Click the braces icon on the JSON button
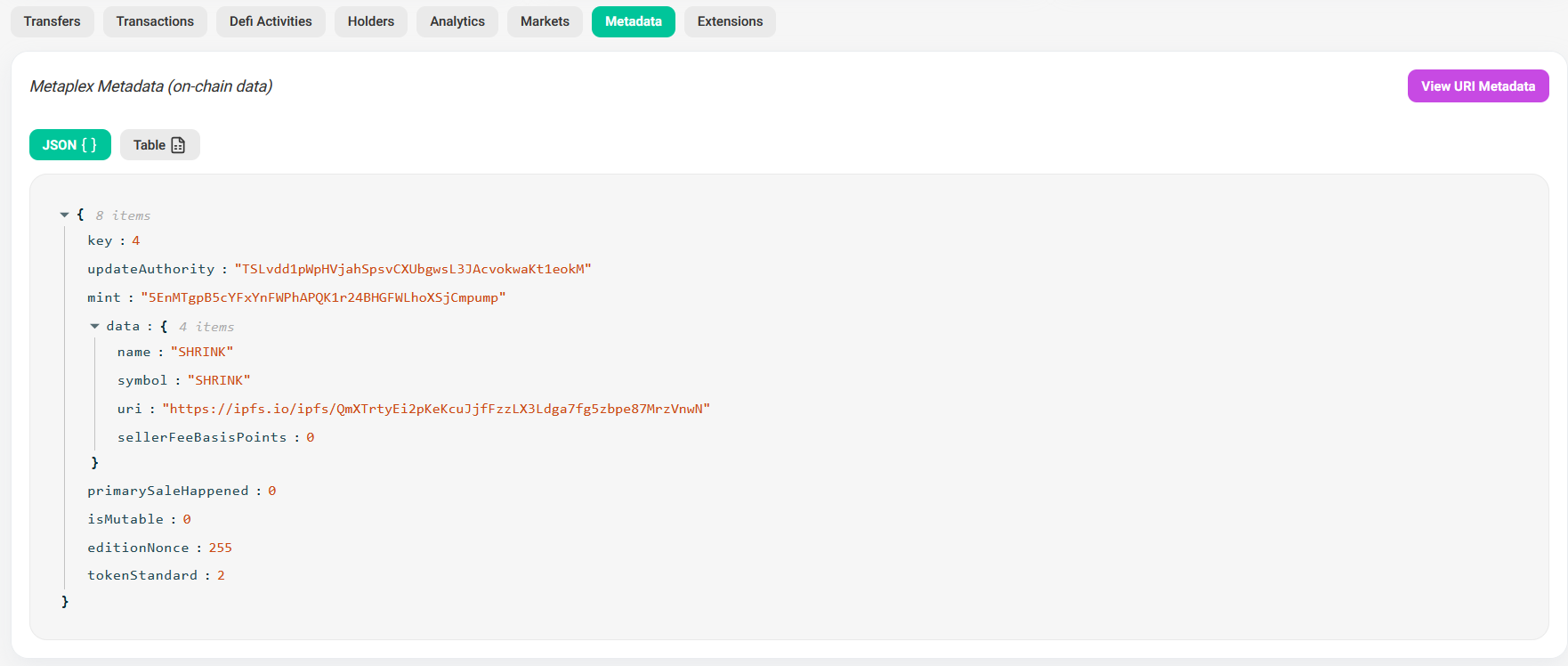The image size is (1568, 666). [89, 145]
